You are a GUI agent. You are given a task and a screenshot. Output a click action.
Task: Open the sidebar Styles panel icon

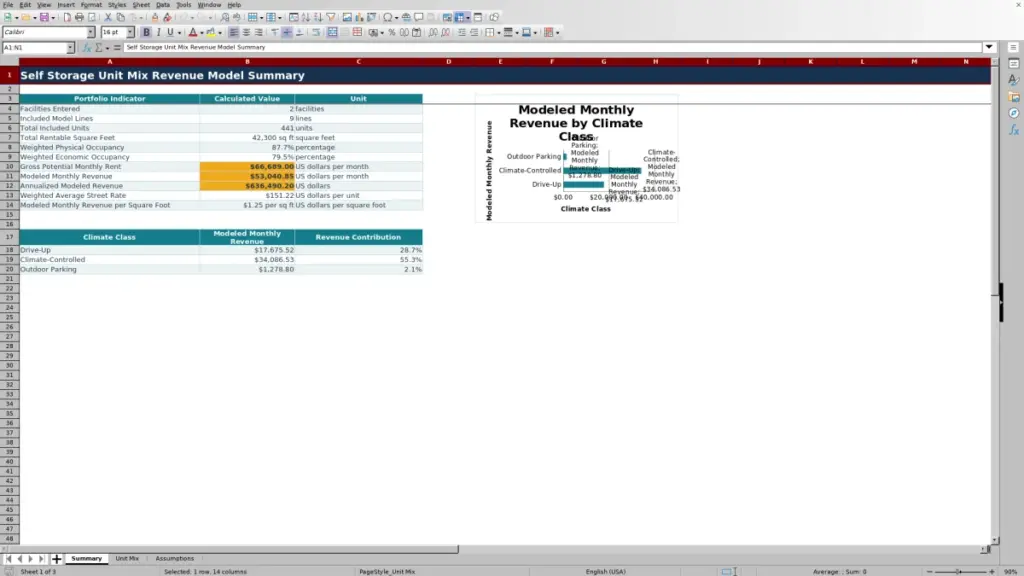[1014, 80]
